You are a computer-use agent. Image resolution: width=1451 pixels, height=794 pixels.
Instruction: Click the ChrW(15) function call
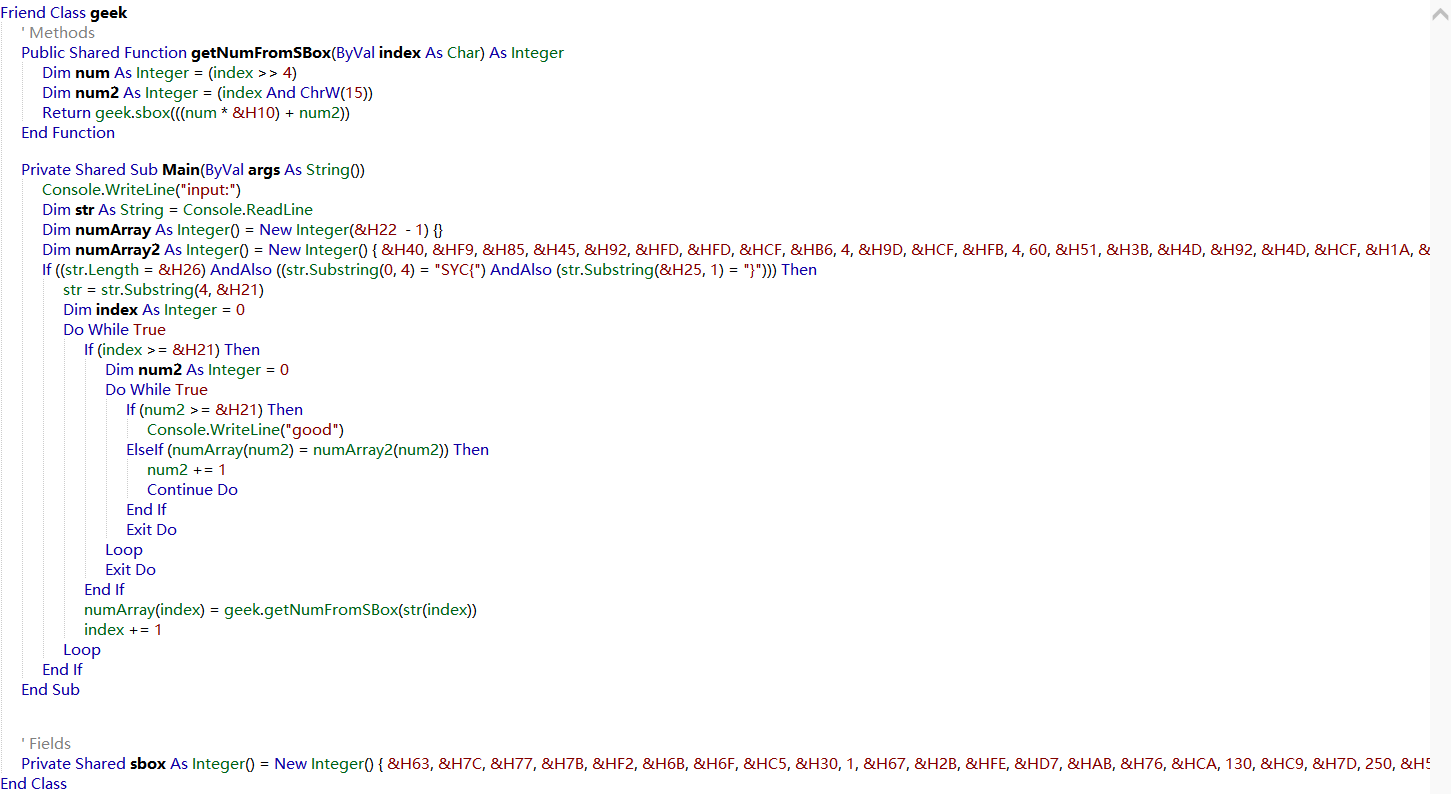(336, 93)
